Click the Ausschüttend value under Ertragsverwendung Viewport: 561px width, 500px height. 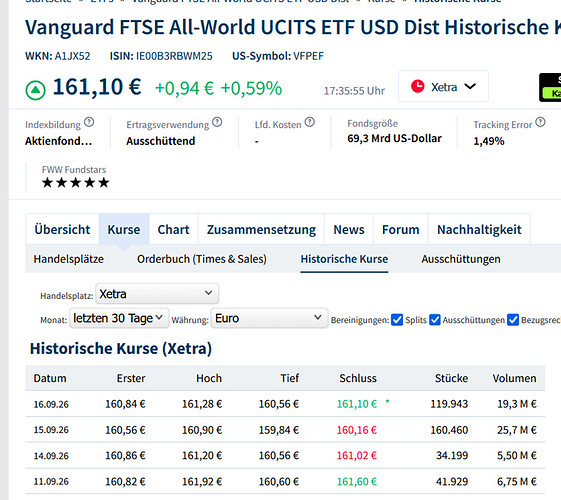(x=161, y=141)
